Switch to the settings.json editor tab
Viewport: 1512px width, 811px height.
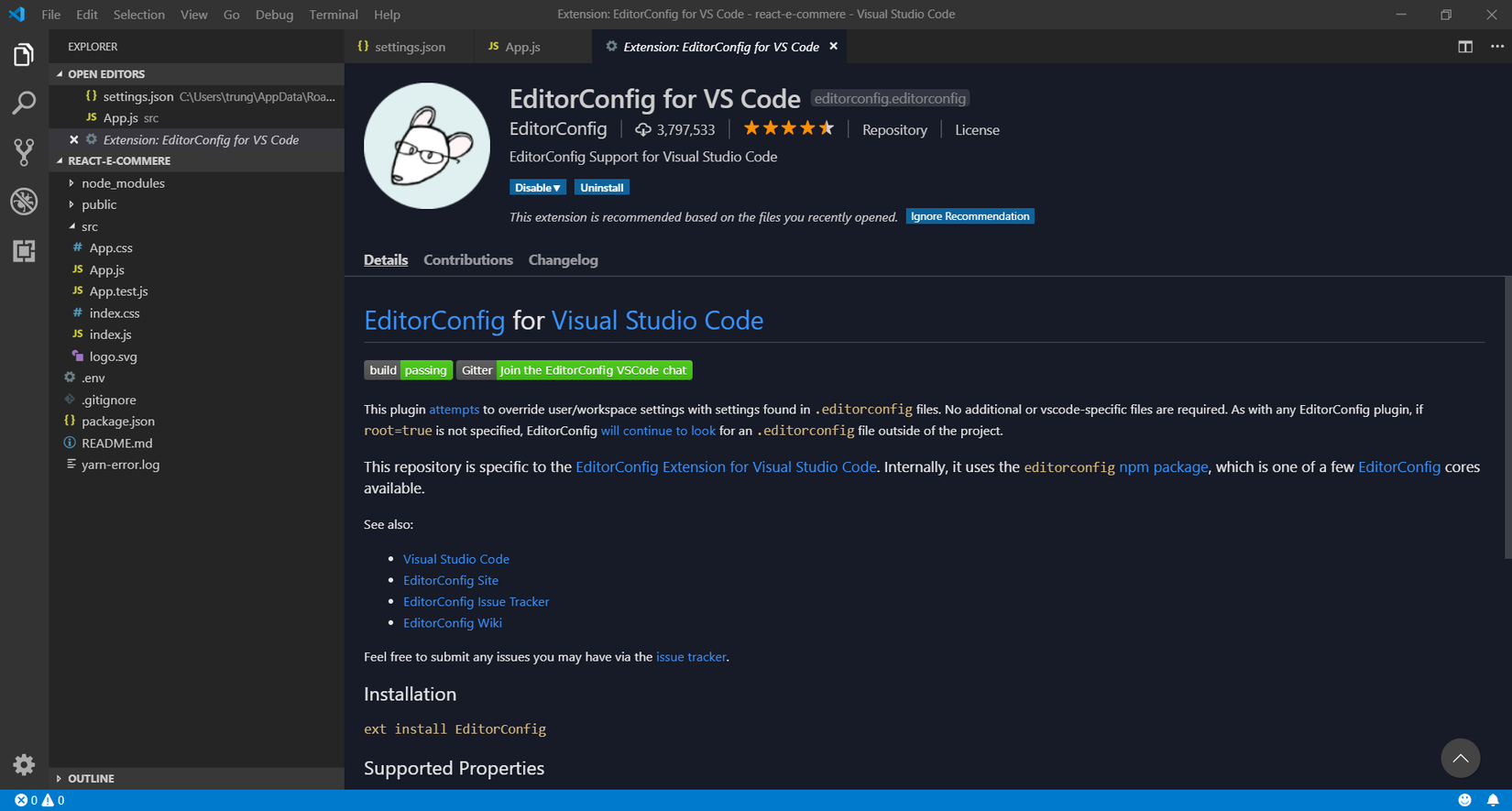pyautogui.click(x=410, y=47)
